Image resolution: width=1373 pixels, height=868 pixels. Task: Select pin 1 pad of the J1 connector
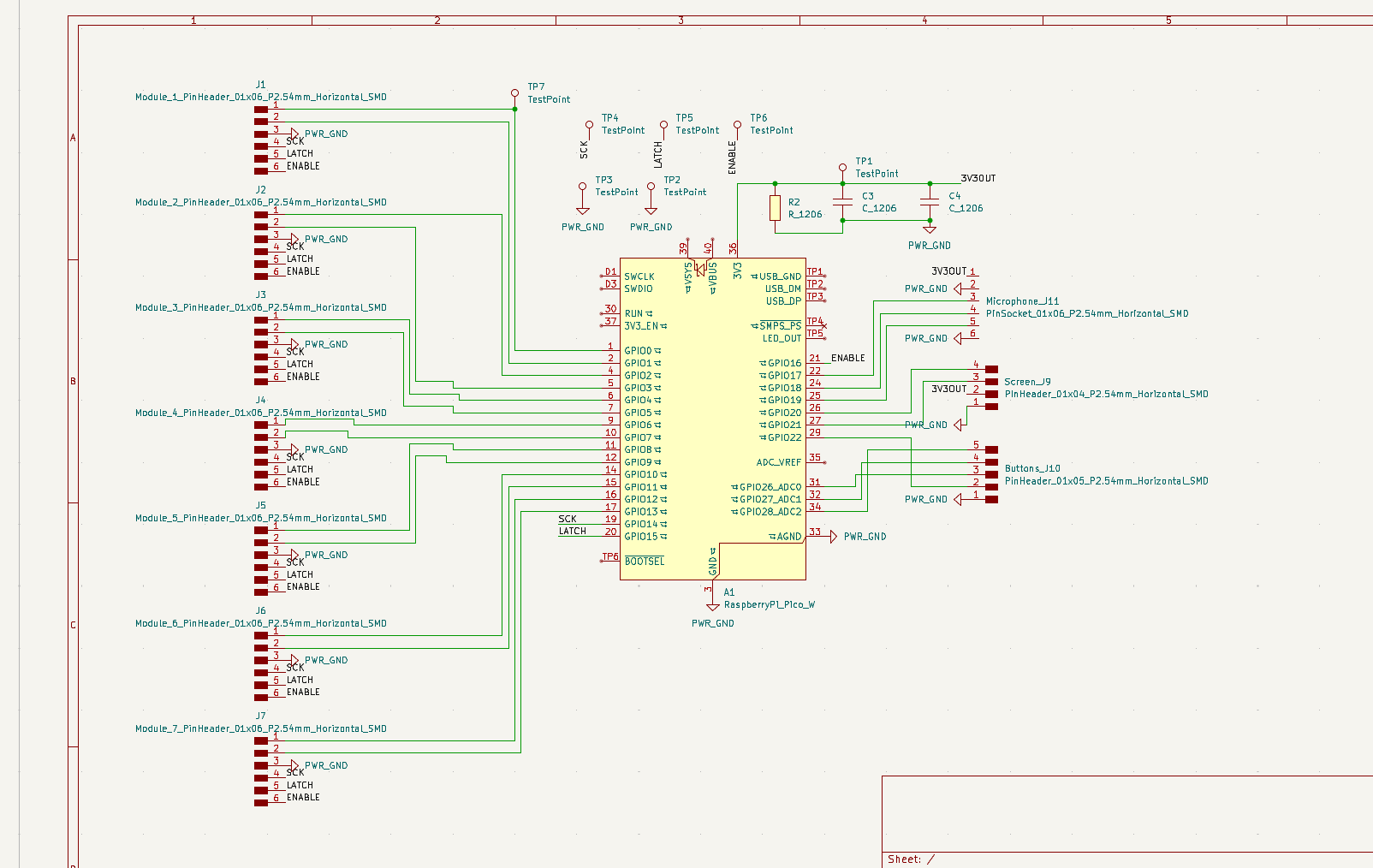click(261, 110)
